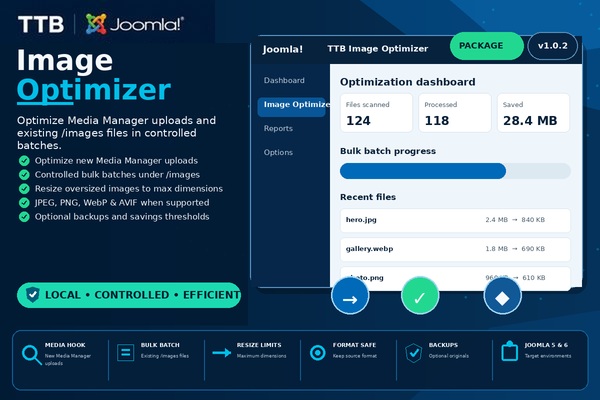Click the 610 KB size value
Image resolution: width=600 pixels, height=400 pixels.
pyautogui.click(x=534, y=278)
